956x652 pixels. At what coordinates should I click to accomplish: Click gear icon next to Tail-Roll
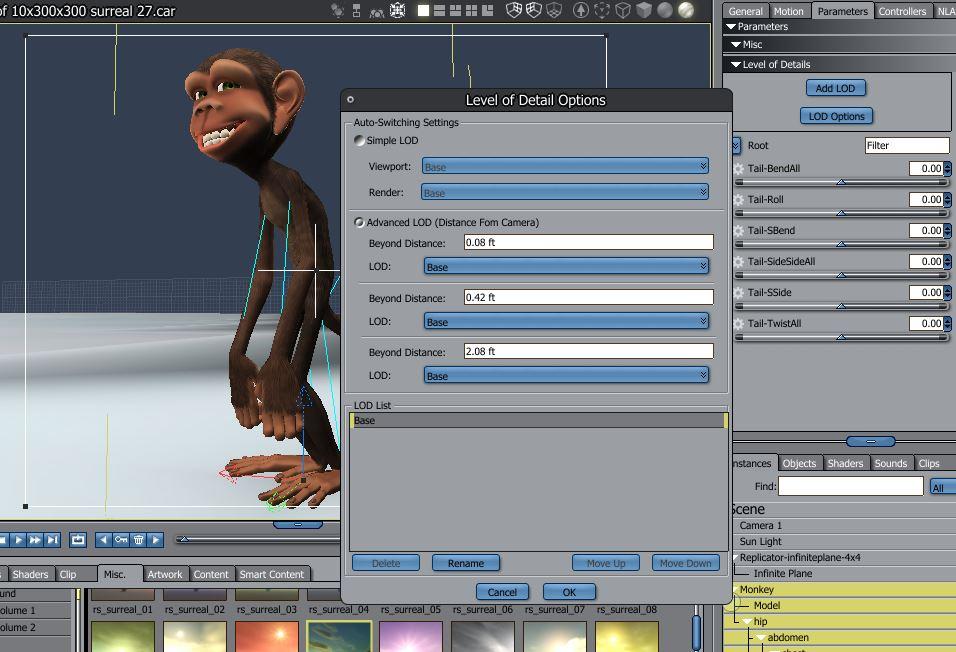pos(738,199)
